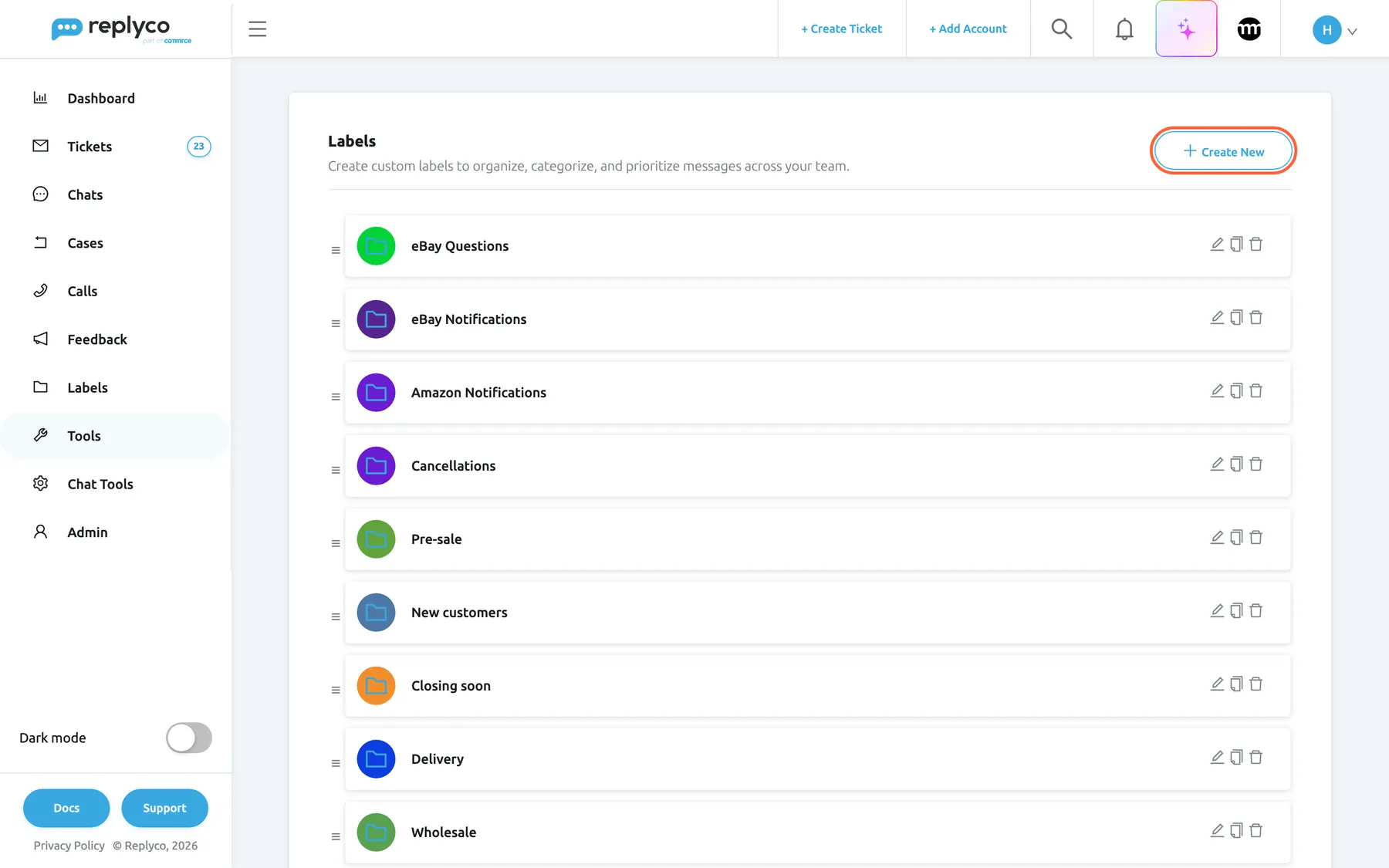Delete the Cancellations label
The width and height of the screenshot is (1389, 868).
pyautogui.click(x=1256, y=464)
